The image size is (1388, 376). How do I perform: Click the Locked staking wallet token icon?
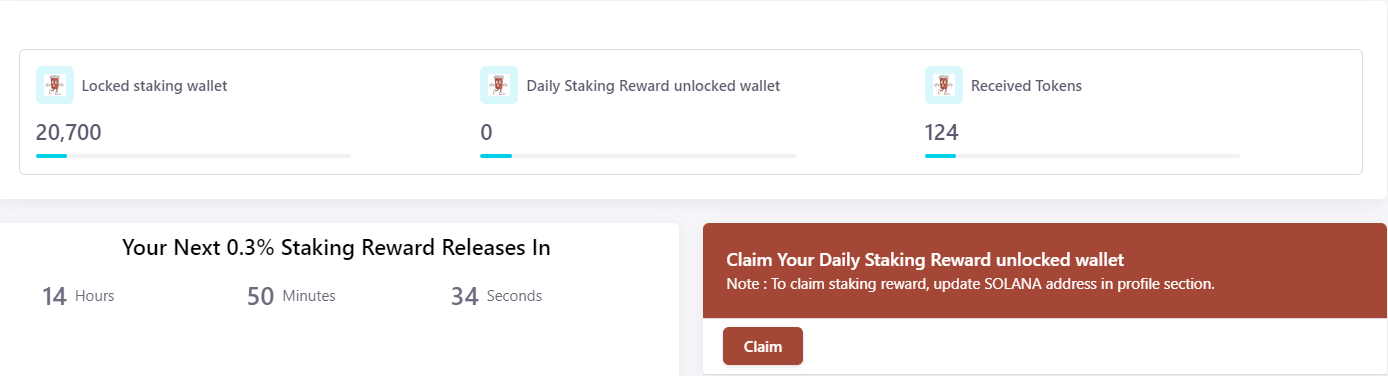tap(55, 86)
